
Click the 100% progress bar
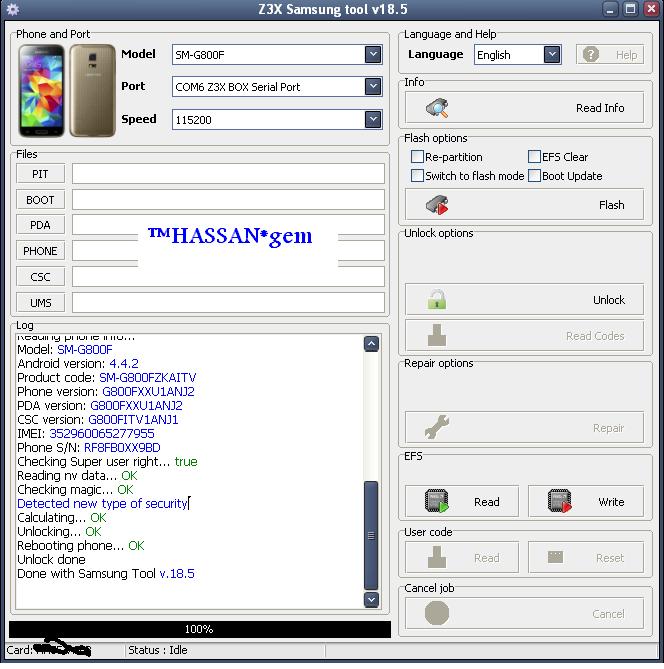[200, 629]
